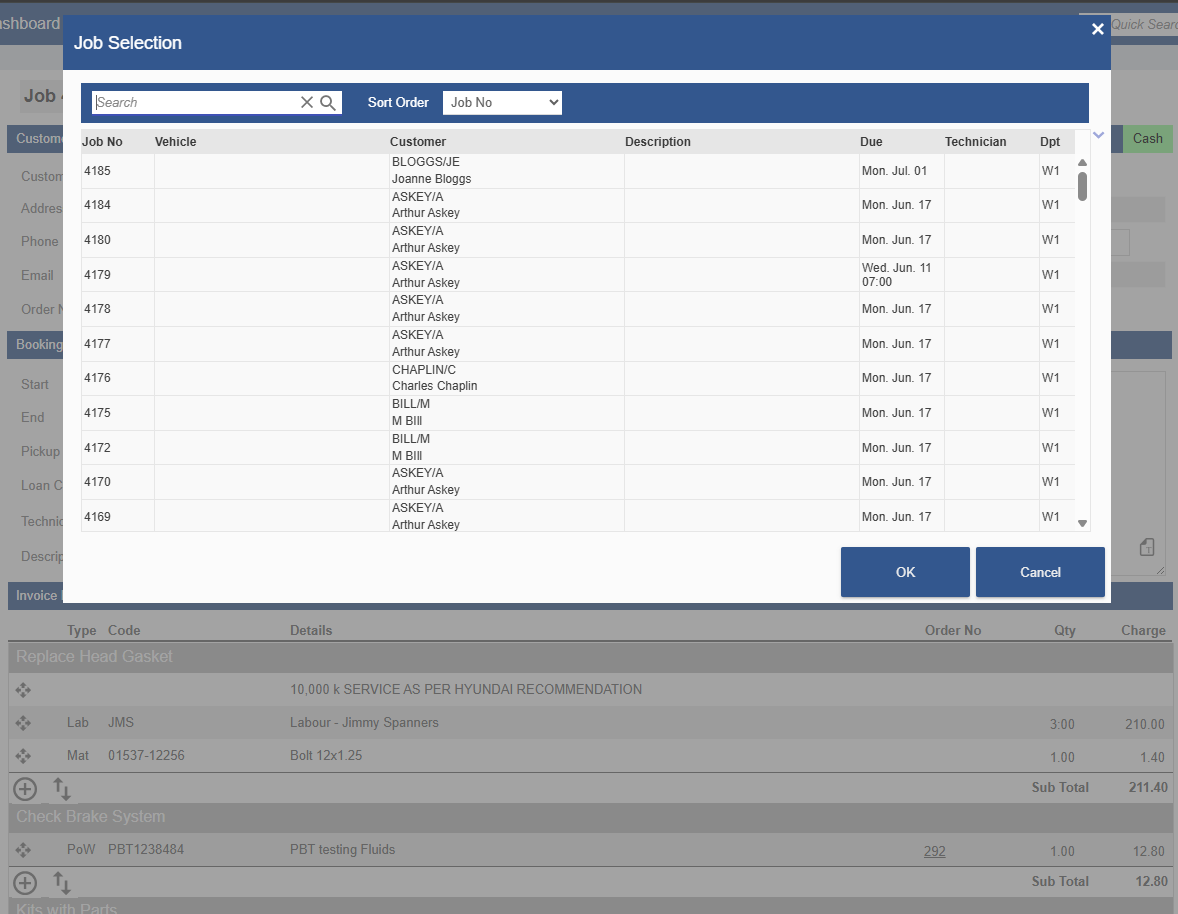Screen dimensions: 1178x914
Task: Reorder items in Replace Head Gasket section
Action: coord(62,789)
